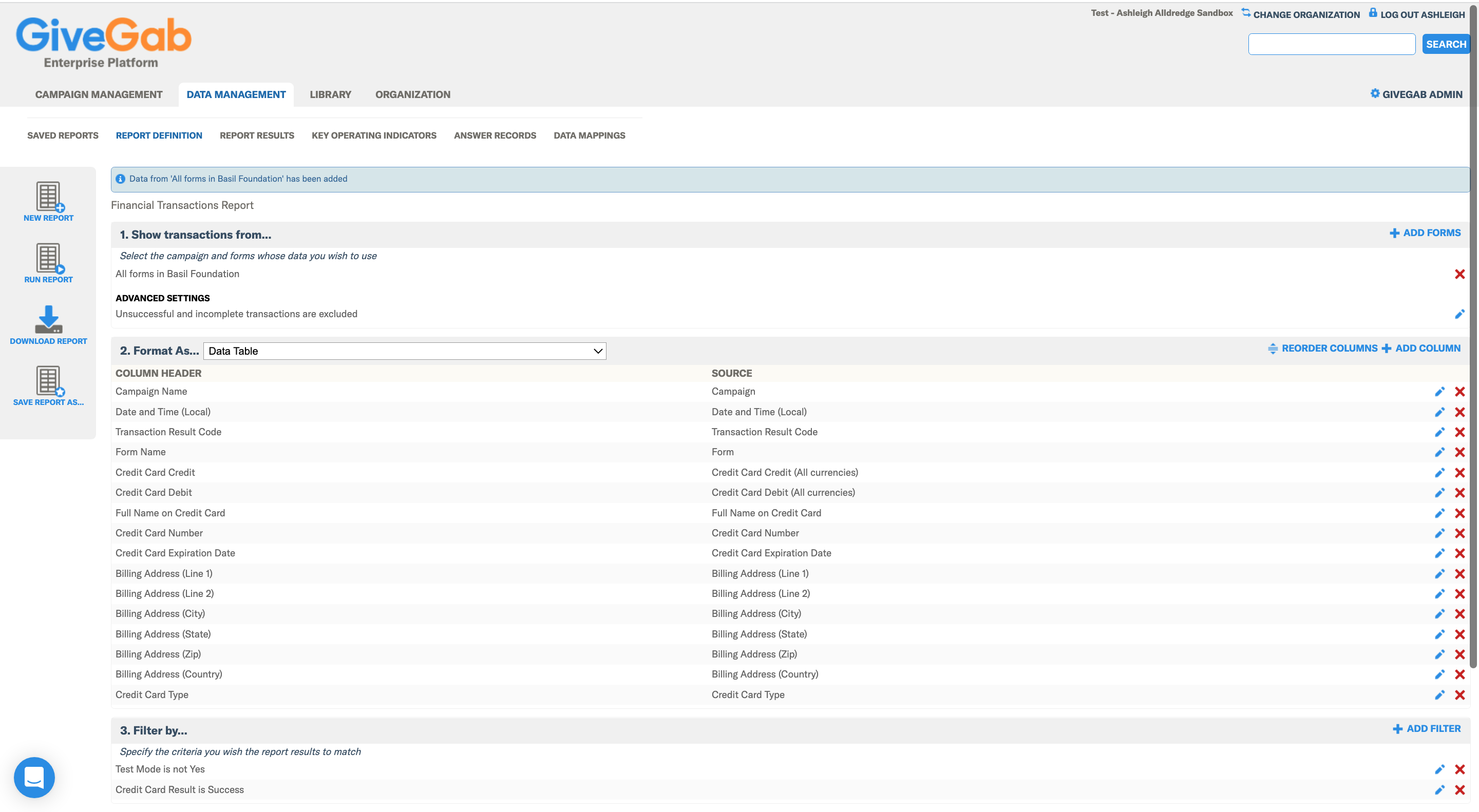The height and width of the screenshot is (812, 1479).
Task: Open the Format As Data Table dropdown
Action: tap(405, 351)
